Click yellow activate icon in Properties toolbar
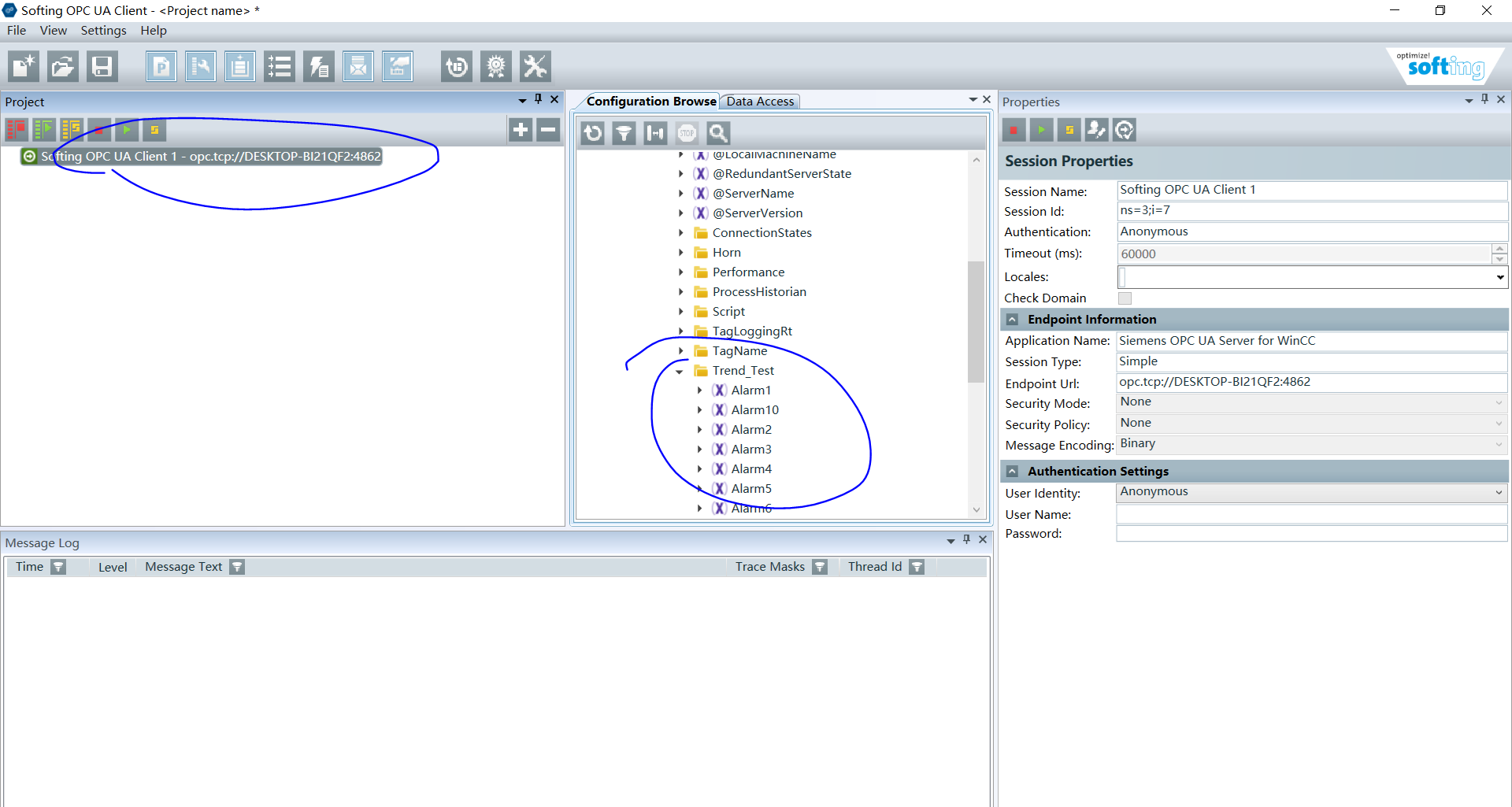Image resolution: width=1512 pixels, height=807 pixels. (x=1069, y=130)
